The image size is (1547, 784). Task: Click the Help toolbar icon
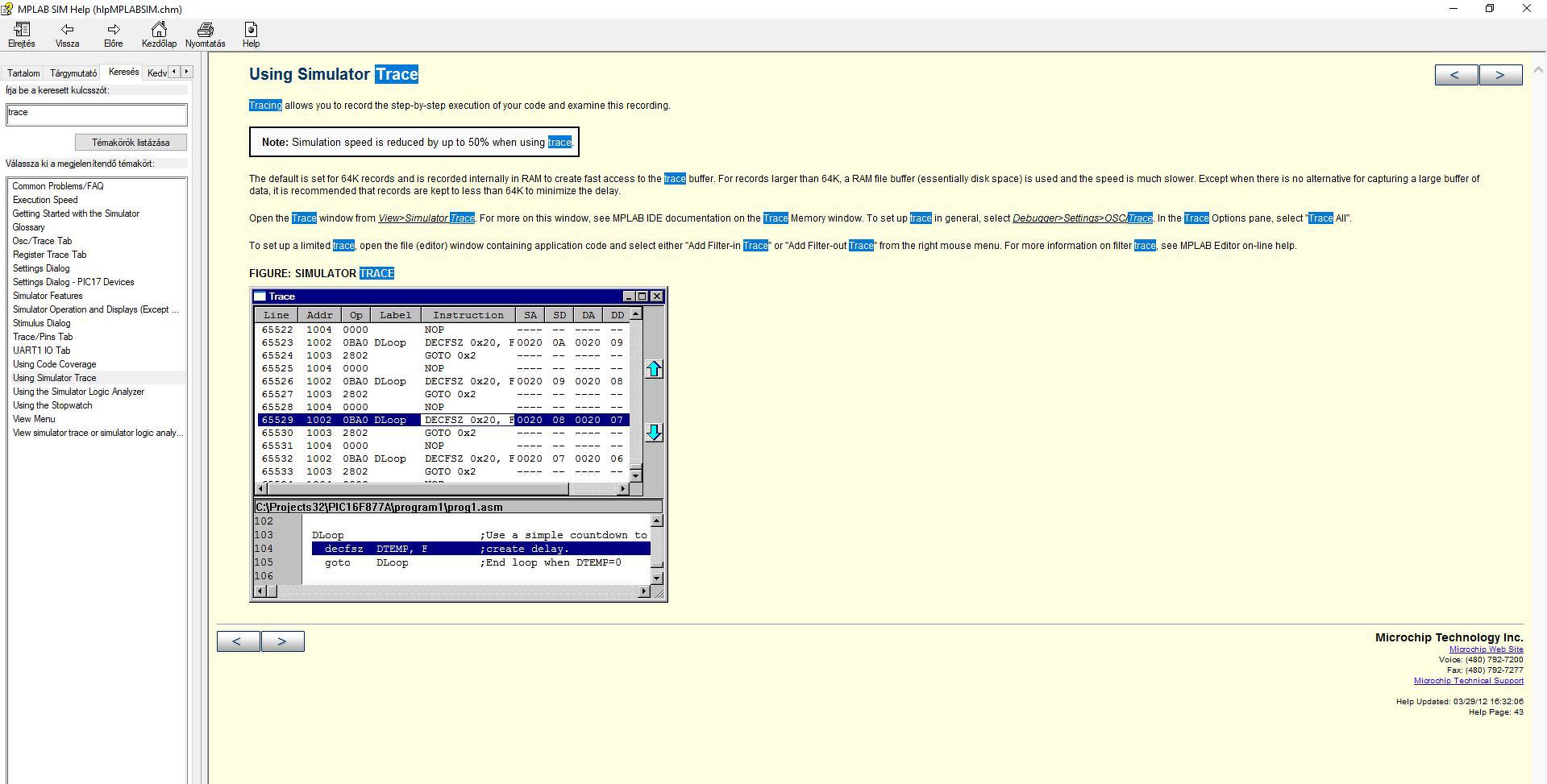click(251, 35)
